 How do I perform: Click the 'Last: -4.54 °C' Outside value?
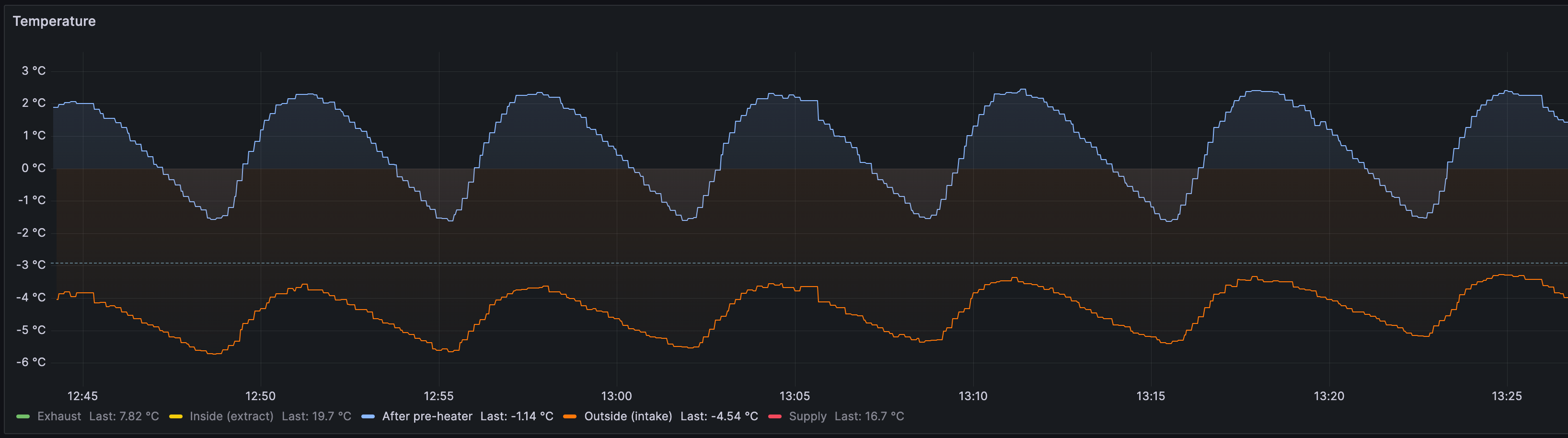(719, 416)
